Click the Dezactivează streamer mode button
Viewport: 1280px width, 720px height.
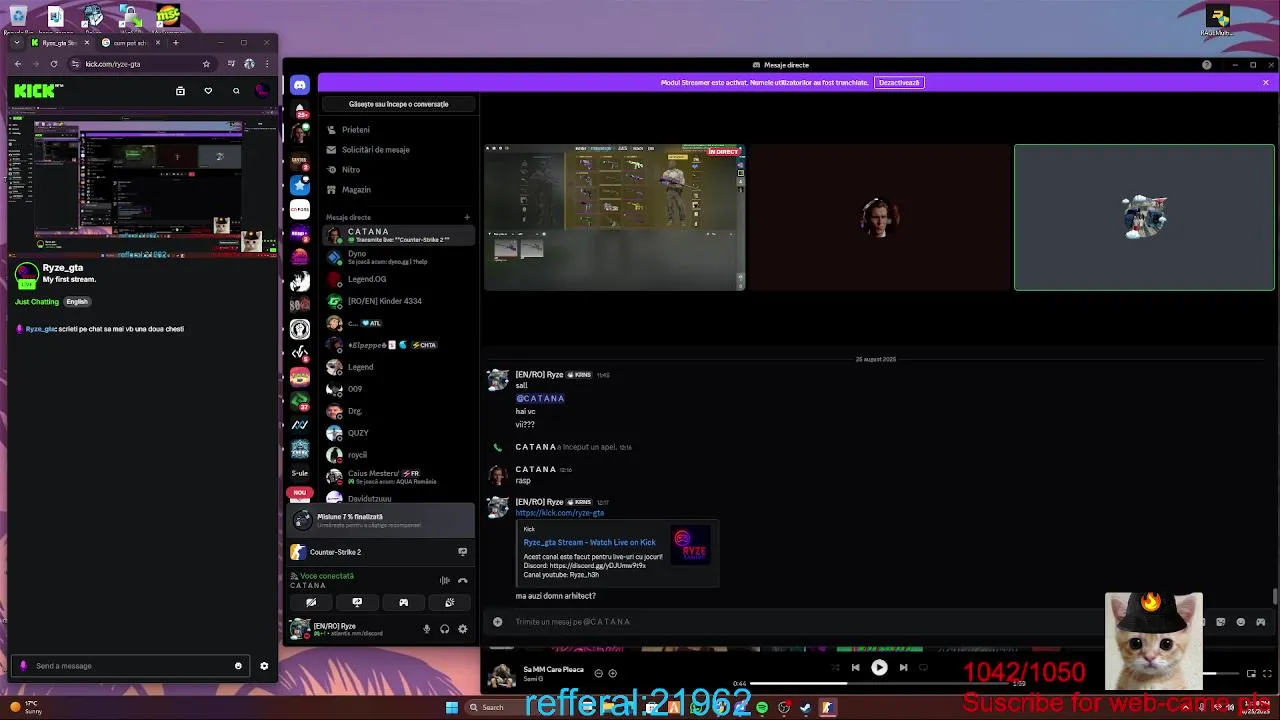(898, 83)
